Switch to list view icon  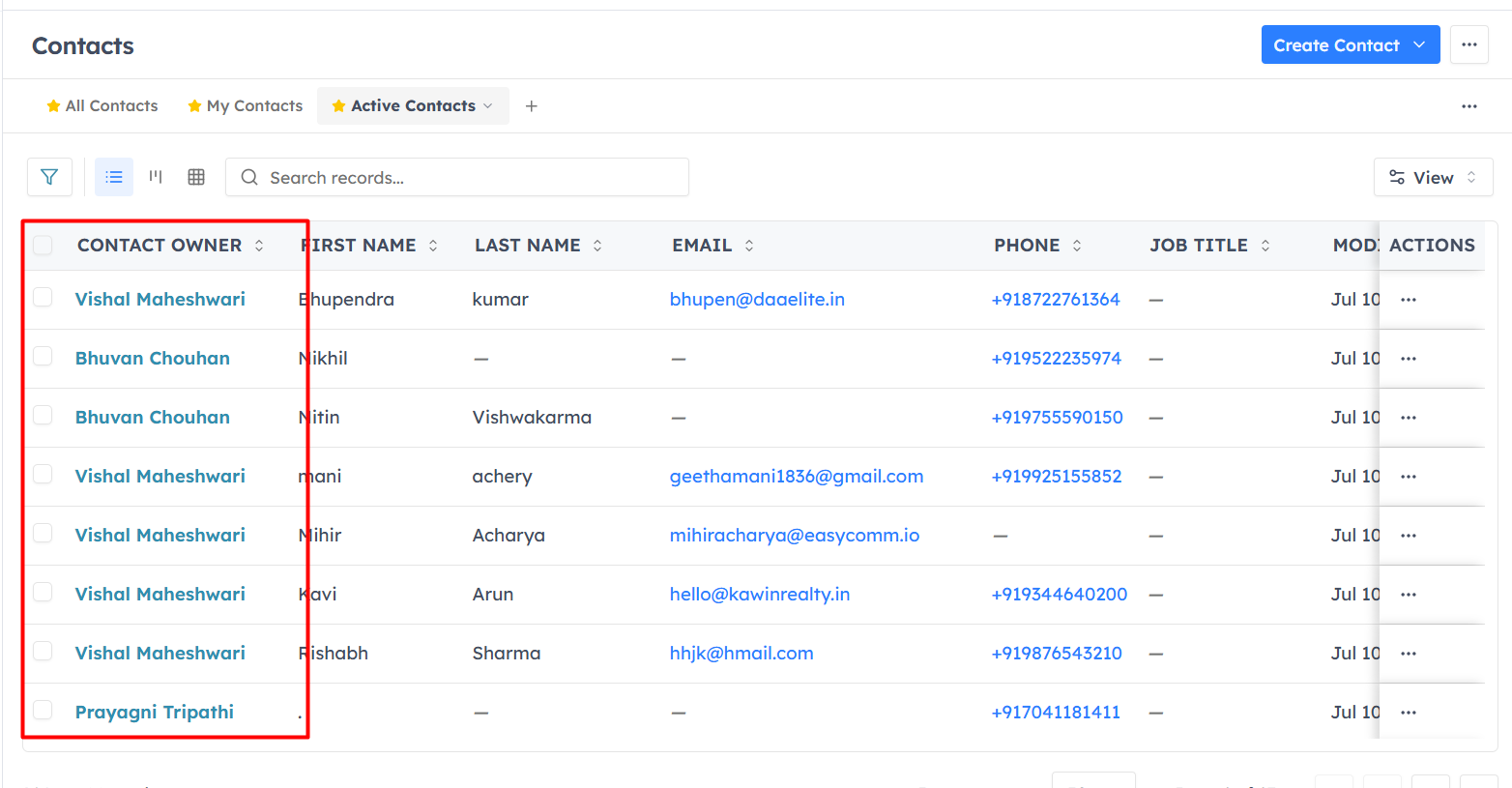coord(114,177)
